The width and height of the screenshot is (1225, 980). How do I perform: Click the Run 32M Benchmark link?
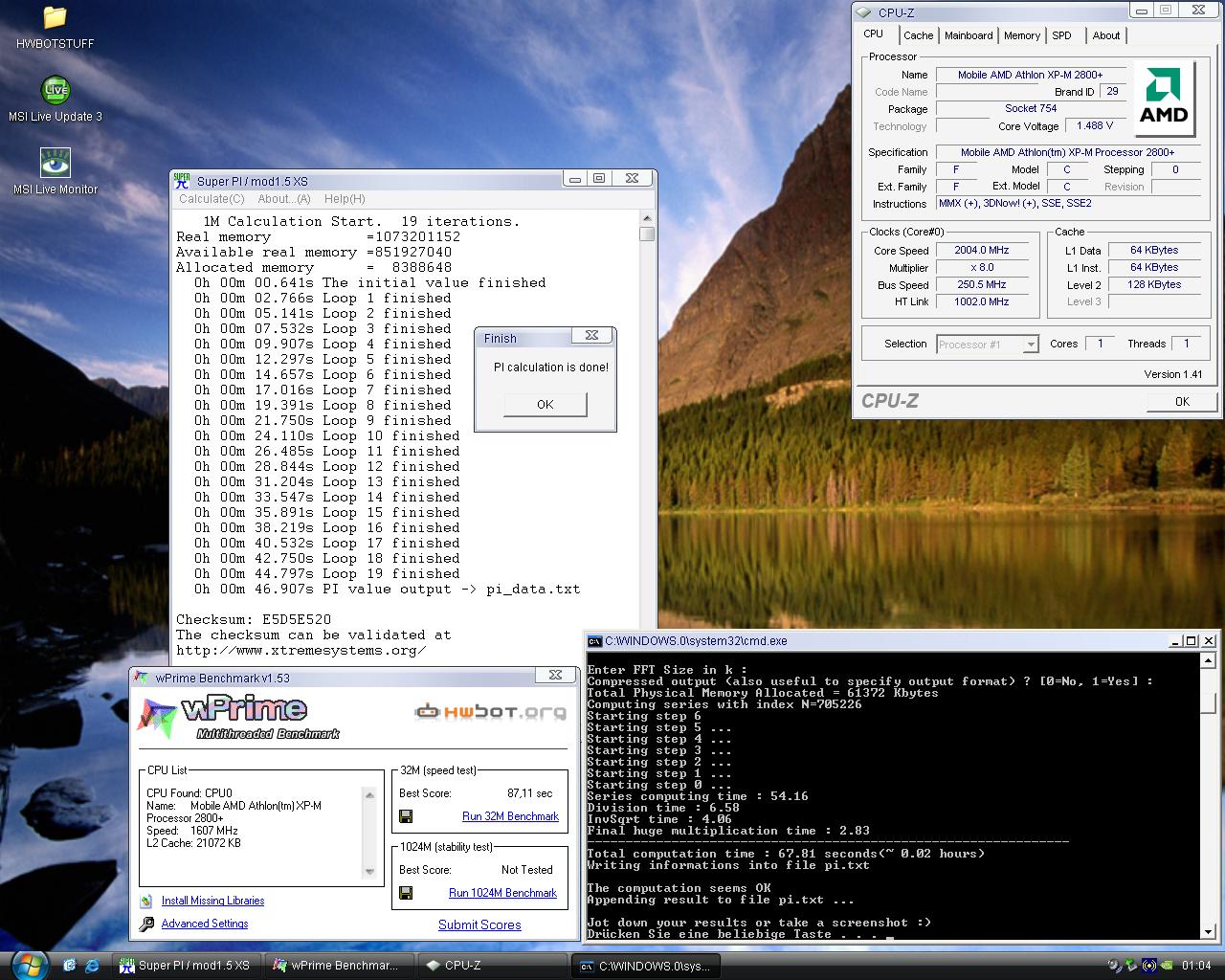[510, 816]
